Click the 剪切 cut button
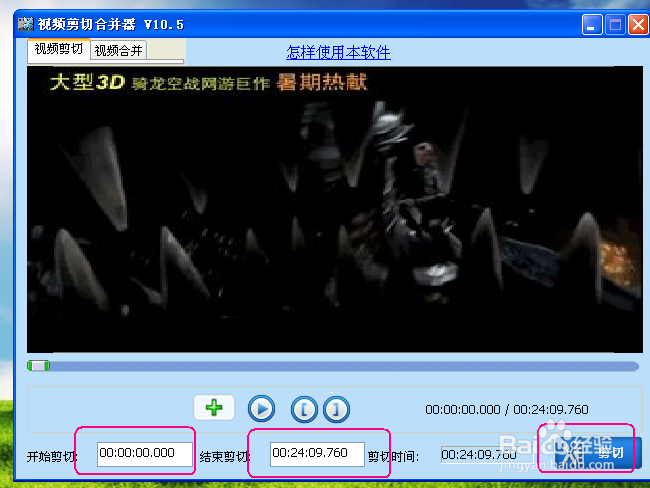 point(598,453)
